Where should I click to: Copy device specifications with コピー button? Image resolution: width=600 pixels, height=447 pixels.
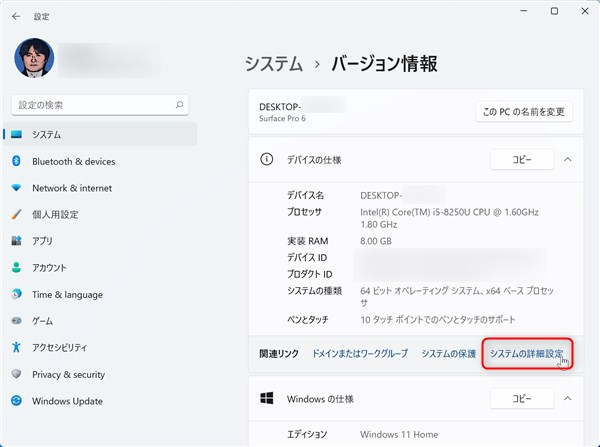click(522, 159)
